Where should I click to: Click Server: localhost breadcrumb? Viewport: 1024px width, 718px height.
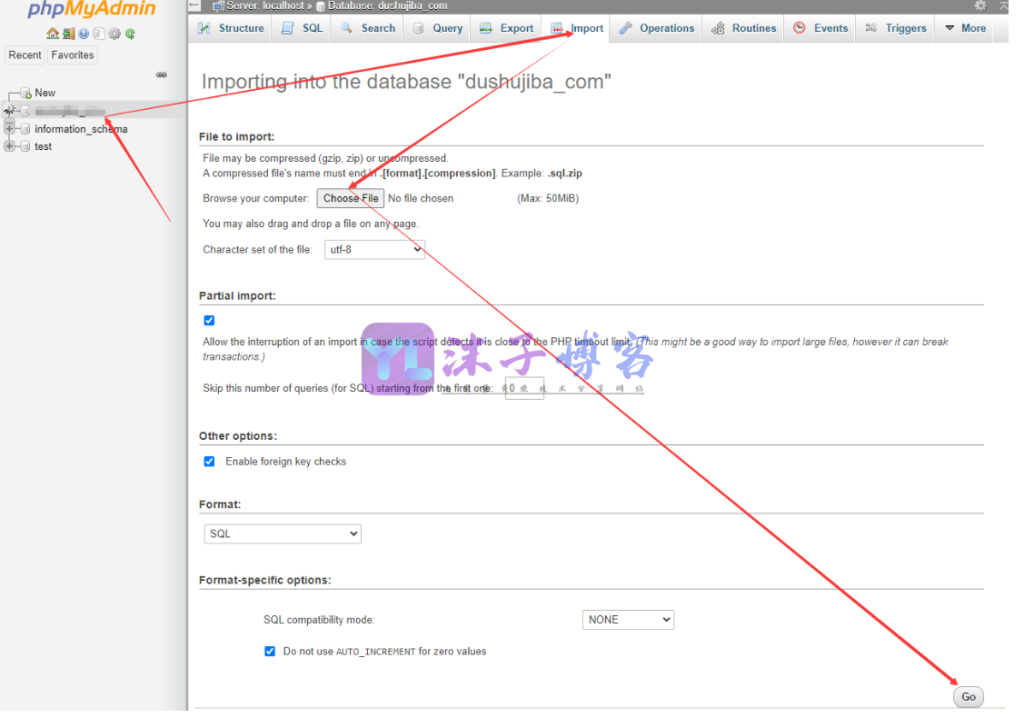coord(264,5)
